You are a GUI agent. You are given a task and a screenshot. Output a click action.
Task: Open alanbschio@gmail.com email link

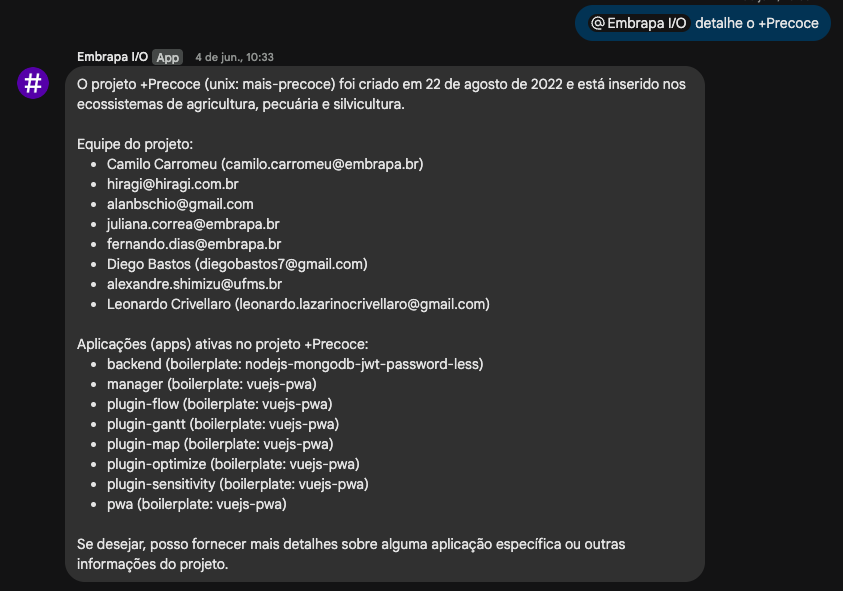click(180, 204)
